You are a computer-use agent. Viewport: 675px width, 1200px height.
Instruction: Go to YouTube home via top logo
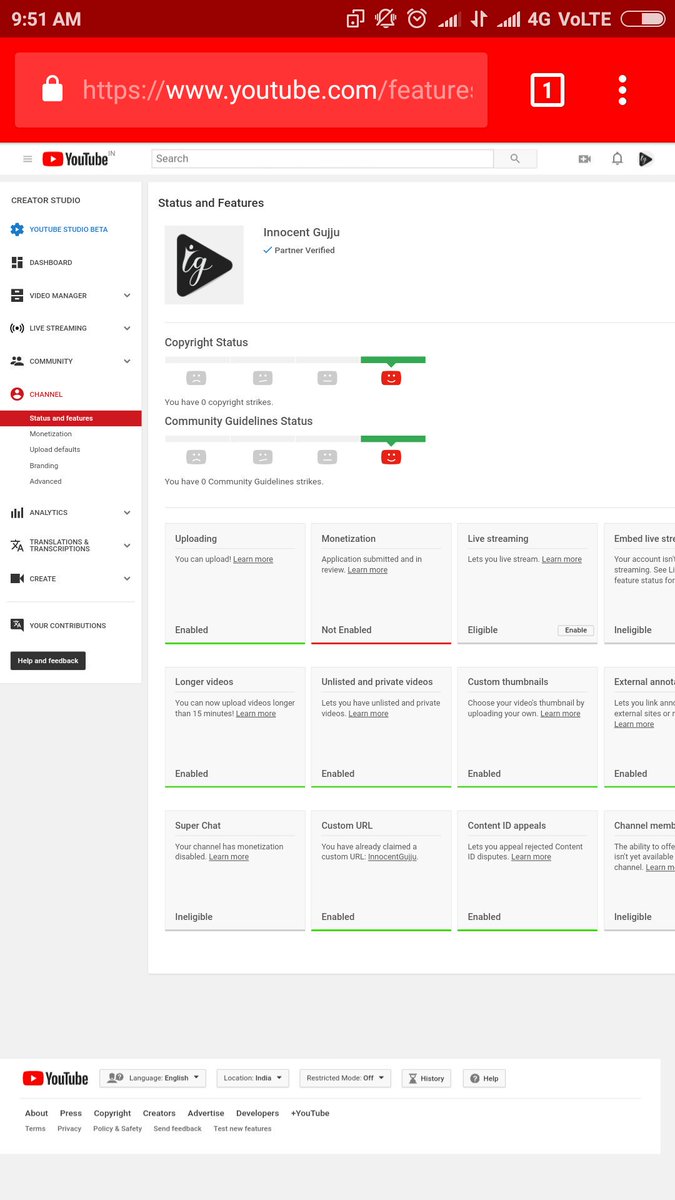click(x=75, y=159)
